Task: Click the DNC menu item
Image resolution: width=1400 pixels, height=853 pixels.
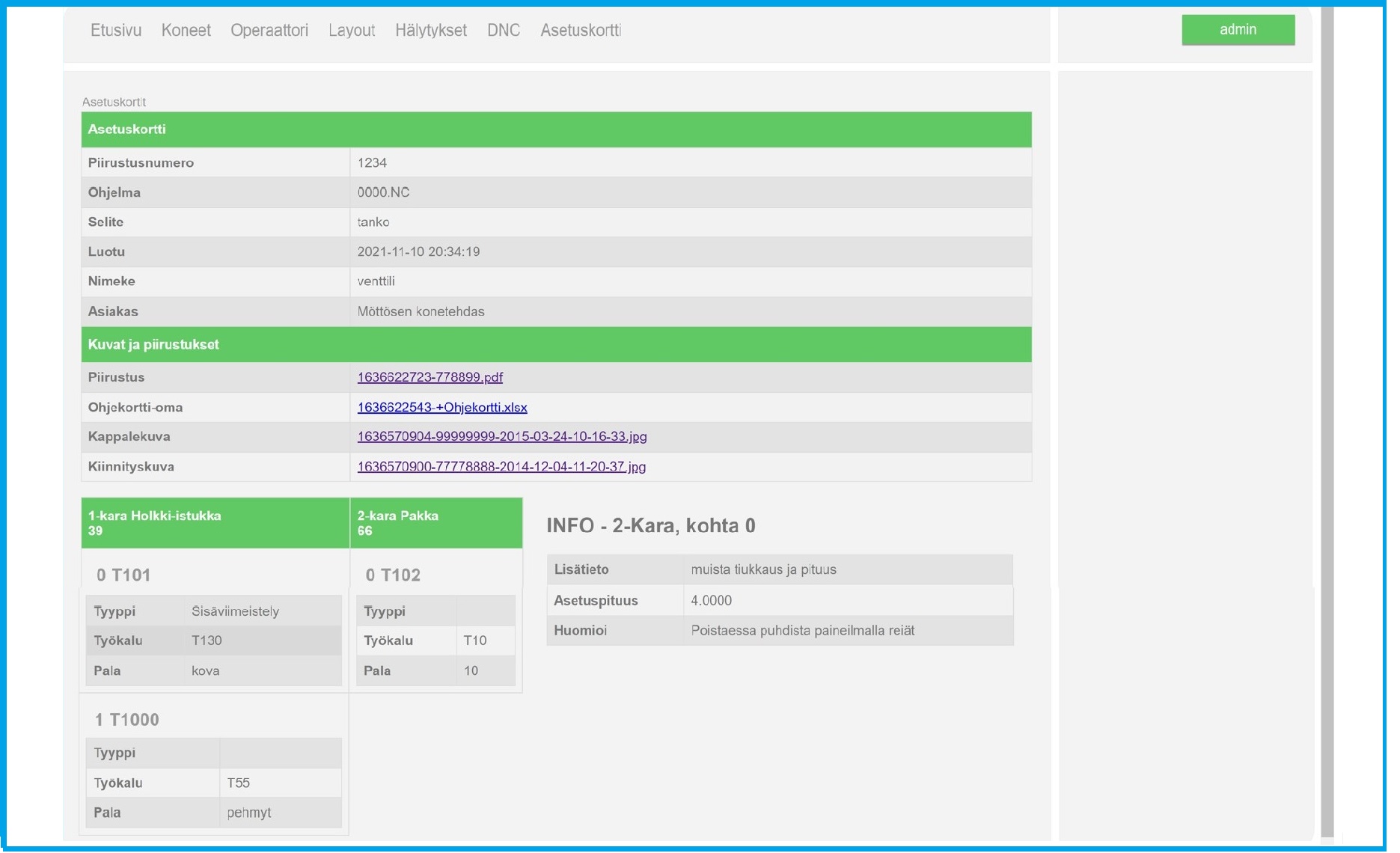Action: pos(504,31)
